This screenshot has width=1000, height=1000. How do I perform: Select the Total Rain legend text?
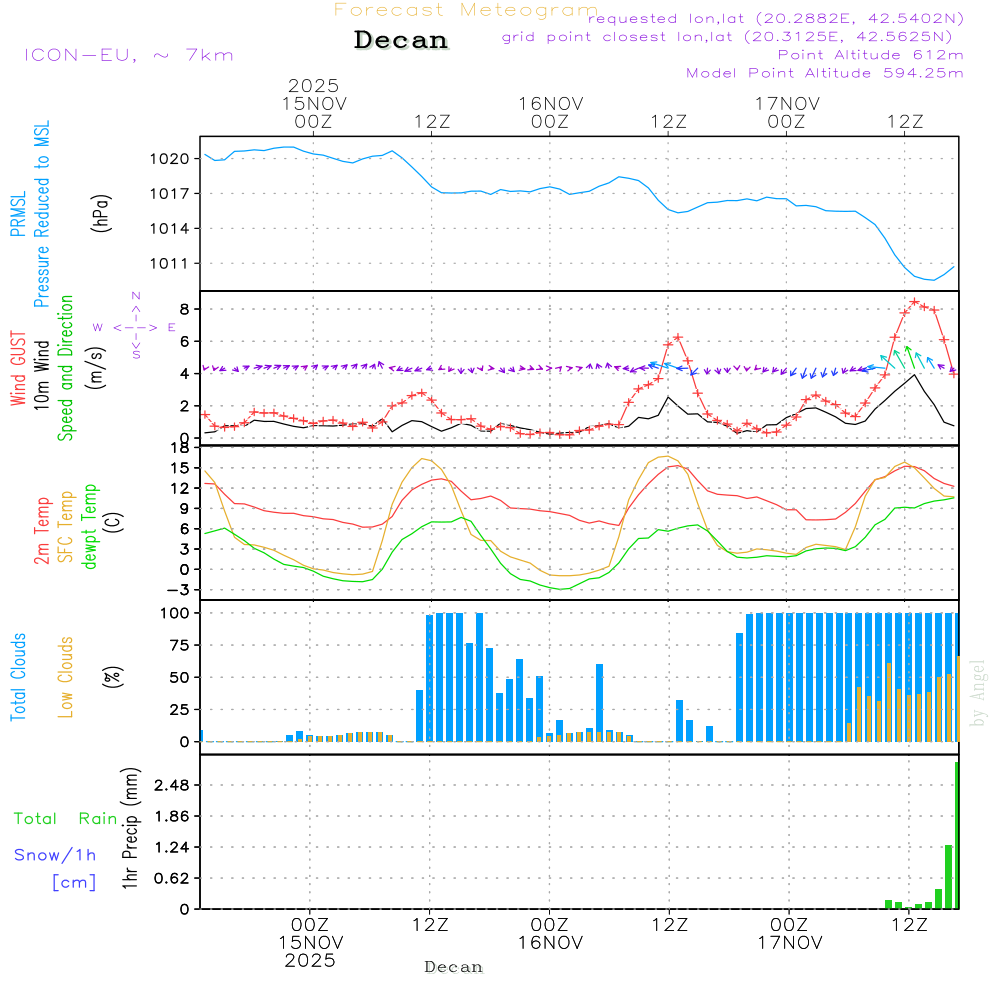65,818
